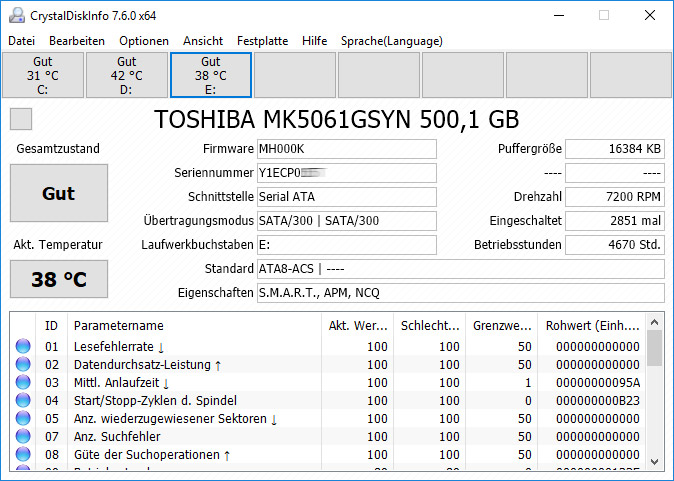Click the empty fourth drive slot

(295, 75)
